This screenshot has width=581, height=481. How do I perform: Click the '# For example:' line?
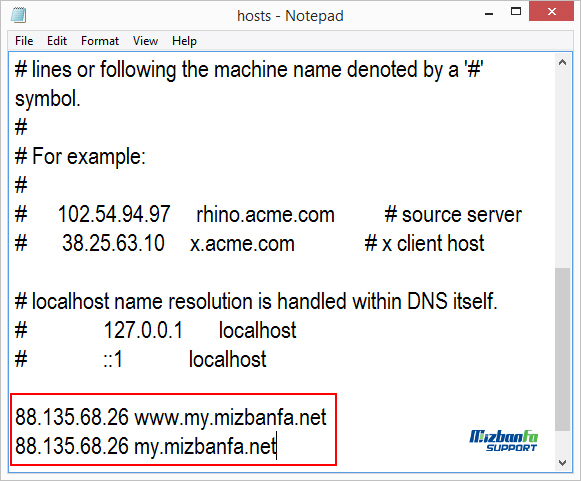pyautogui.click(x=80, y=156)
